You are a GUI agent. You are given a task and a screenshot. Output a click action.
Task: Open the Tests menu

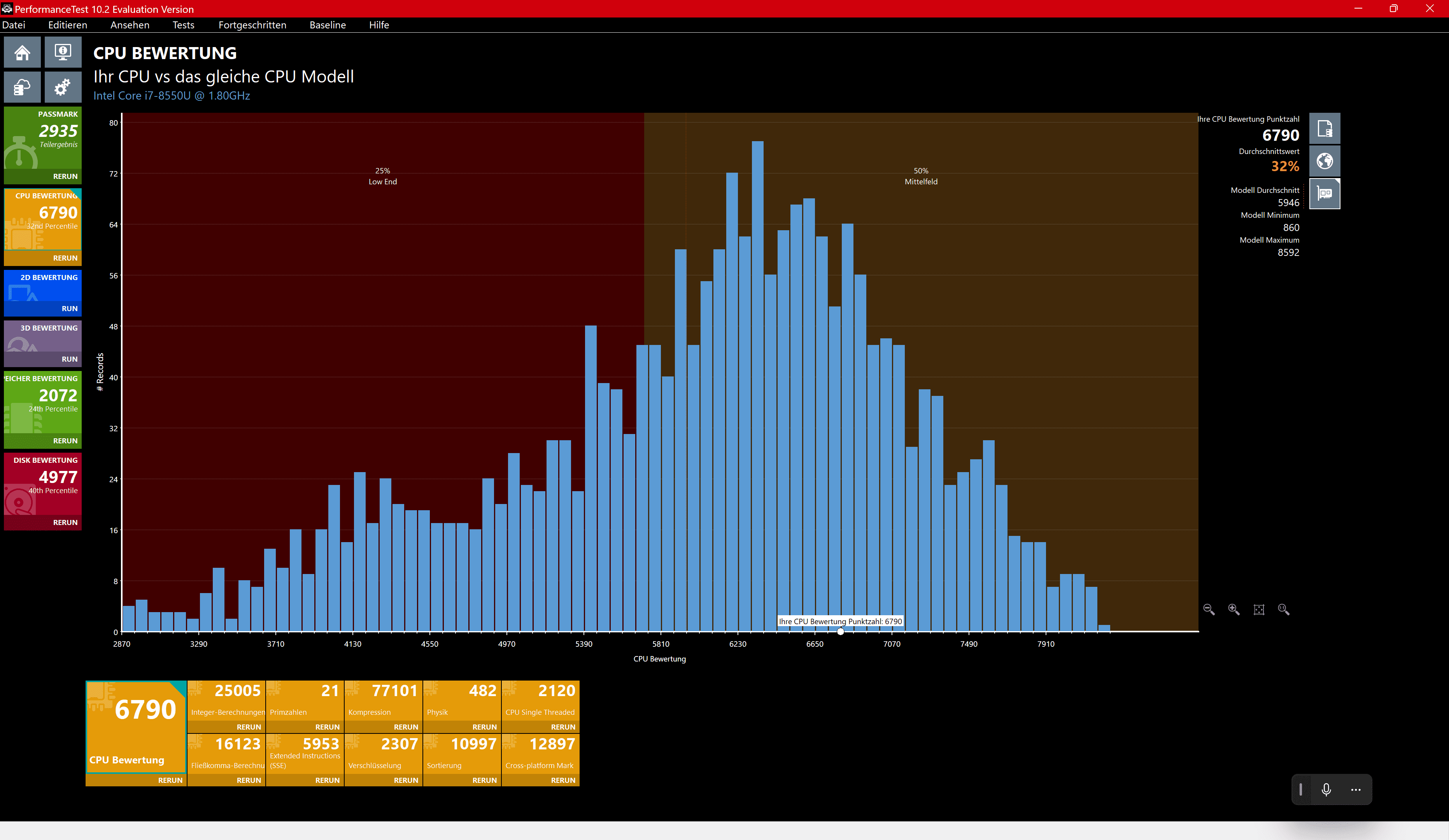(x=184, y=25)
